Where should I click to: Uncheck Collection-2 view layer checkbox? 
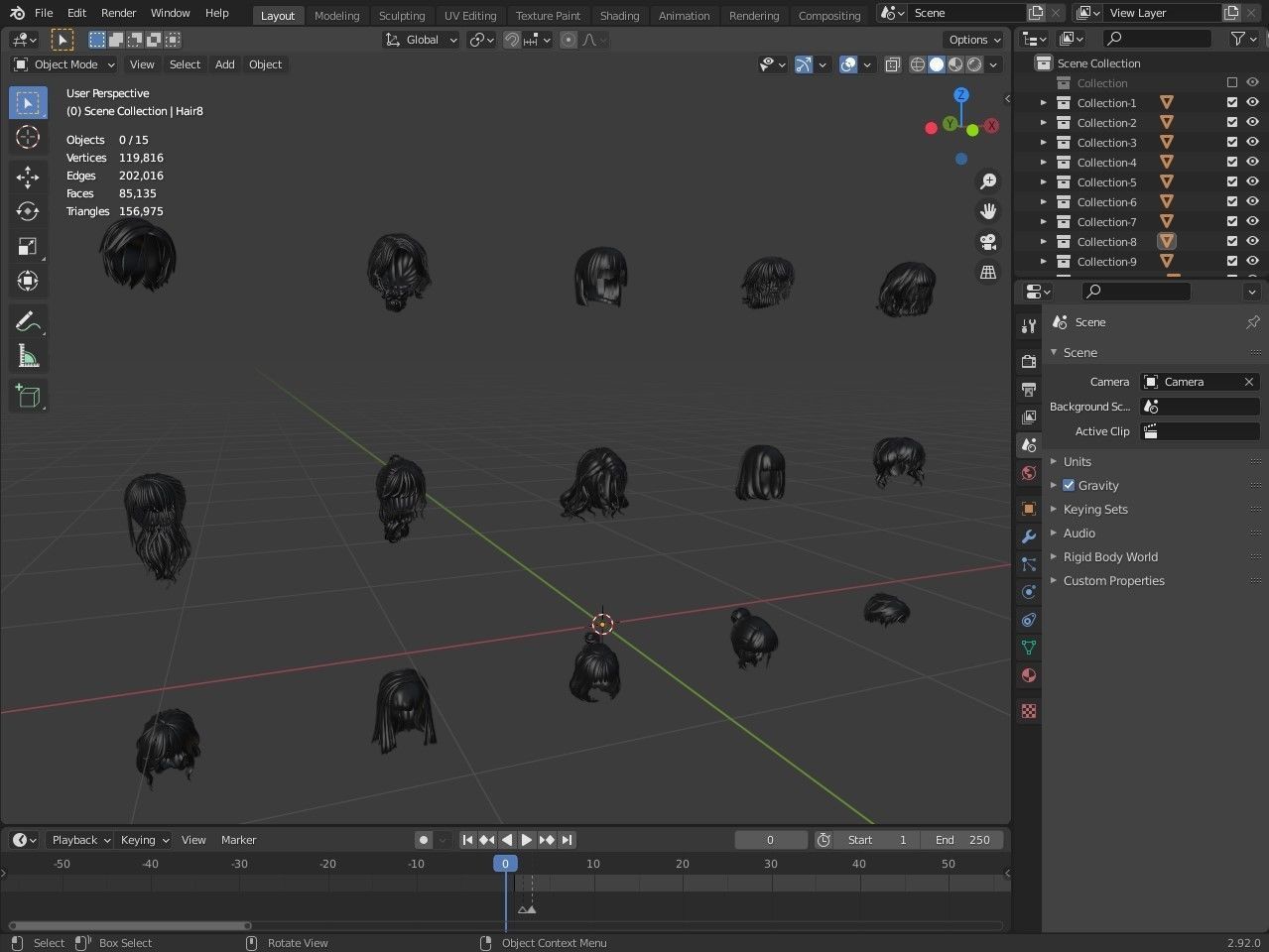pos(1232,123)
